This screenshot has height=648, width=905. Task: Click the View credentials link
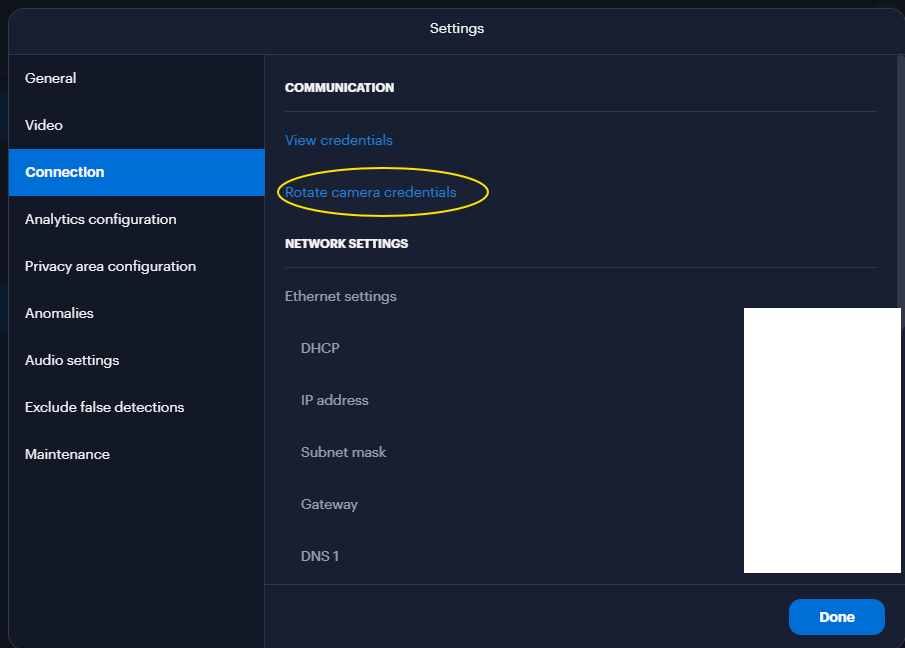coord(338,140)
